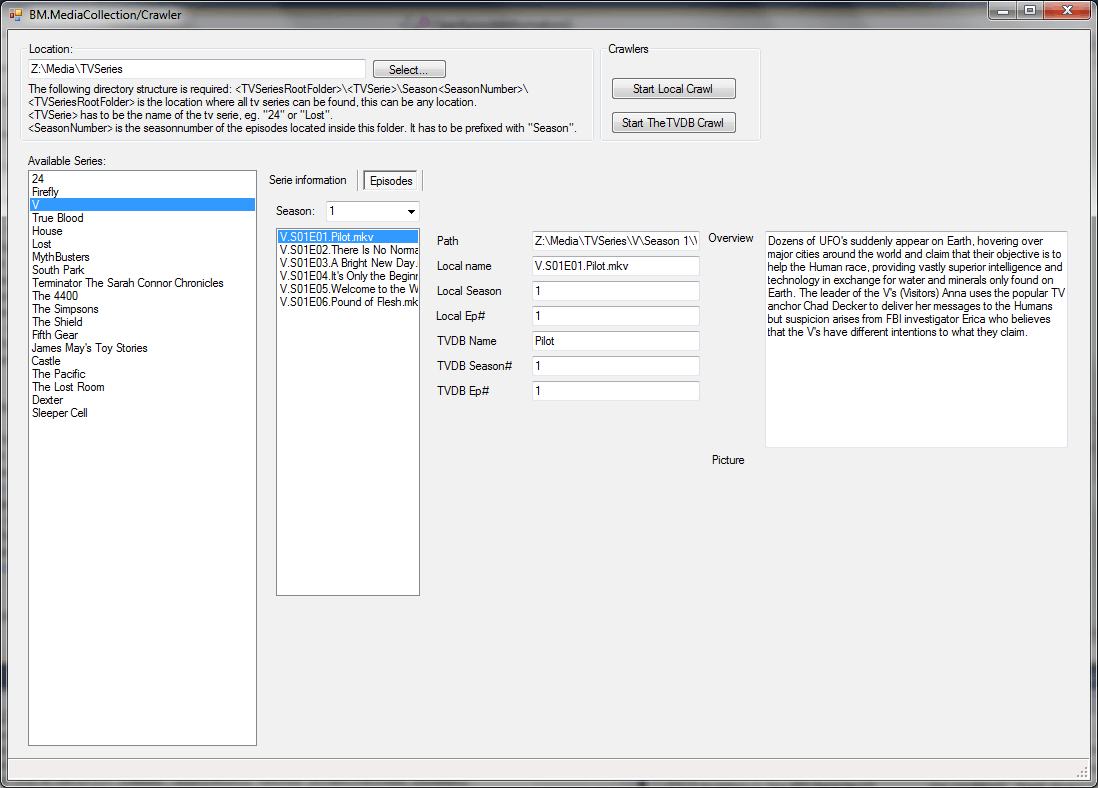The width and height of the screenshot is (1098, 788).
Task: Select James May's Toy Stories
Action: pos(142,348)
